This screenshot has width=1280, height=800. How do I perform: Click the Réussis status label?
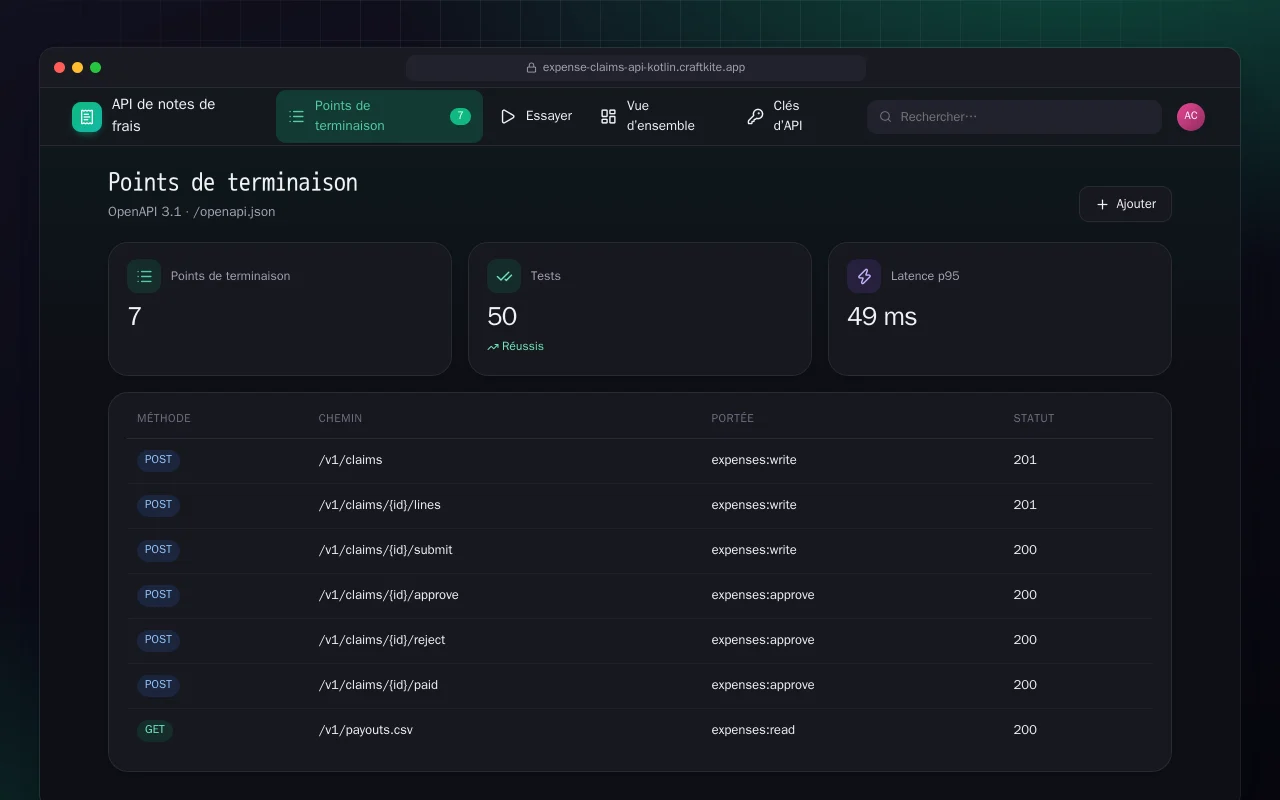tap(523, 347)
